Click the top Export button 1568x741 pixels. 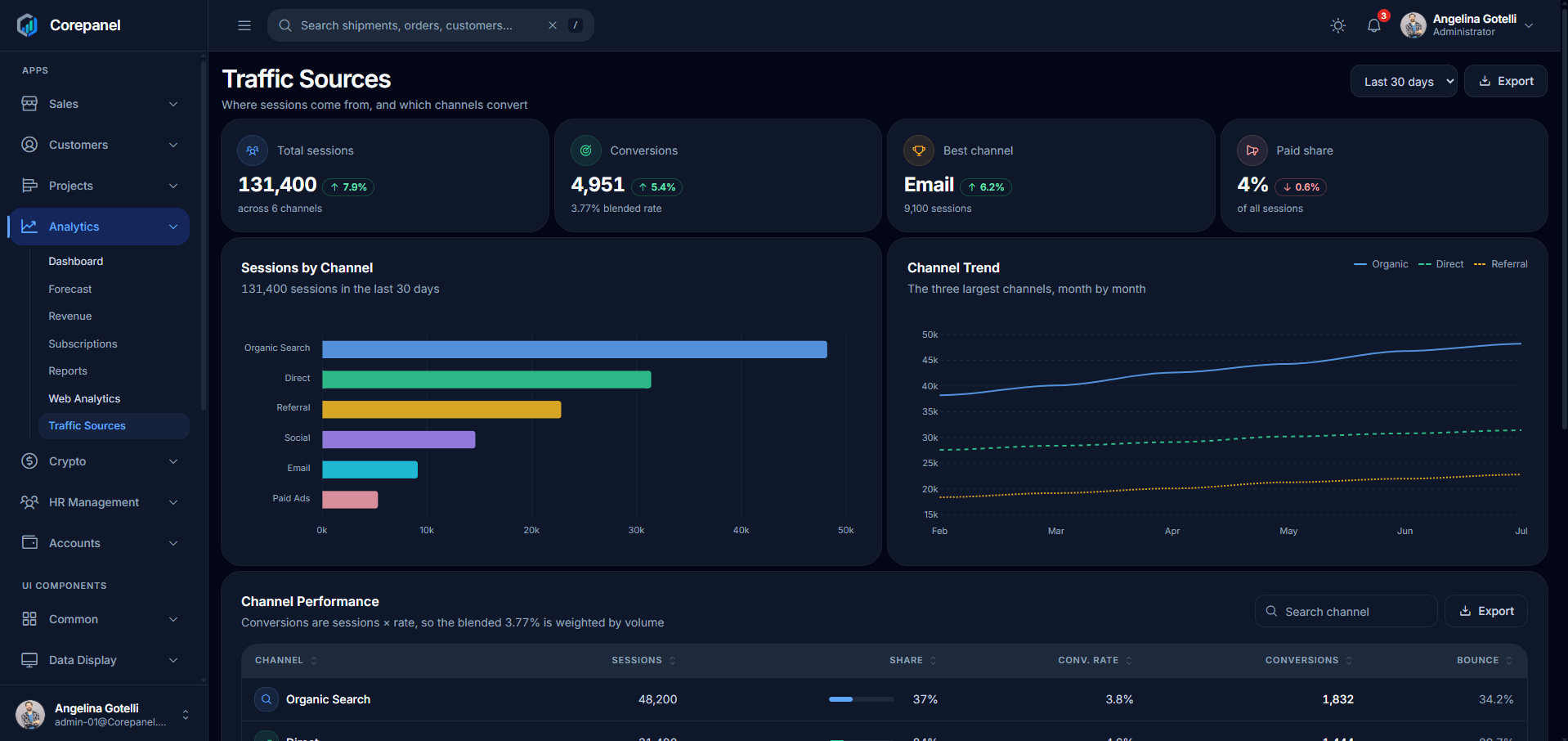pos(1506,81)
